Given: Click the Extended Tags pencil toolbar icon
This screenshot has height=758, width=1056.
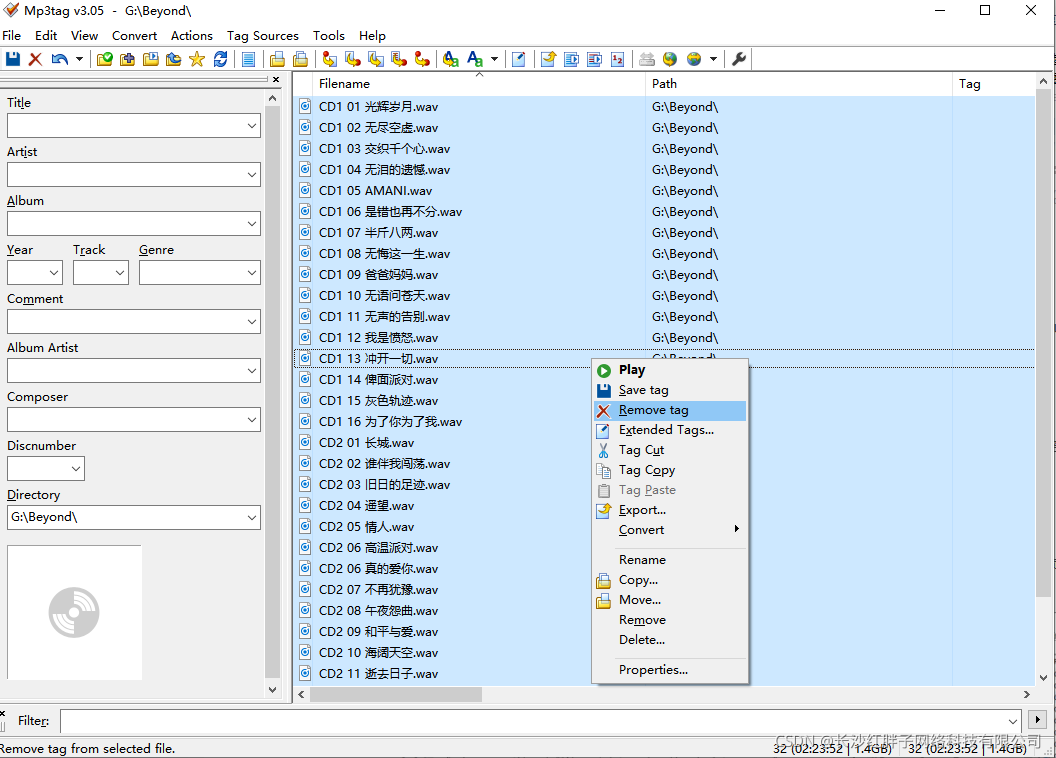Looking at the screenshot, I should pyautogui.click(x=519, y=59).
